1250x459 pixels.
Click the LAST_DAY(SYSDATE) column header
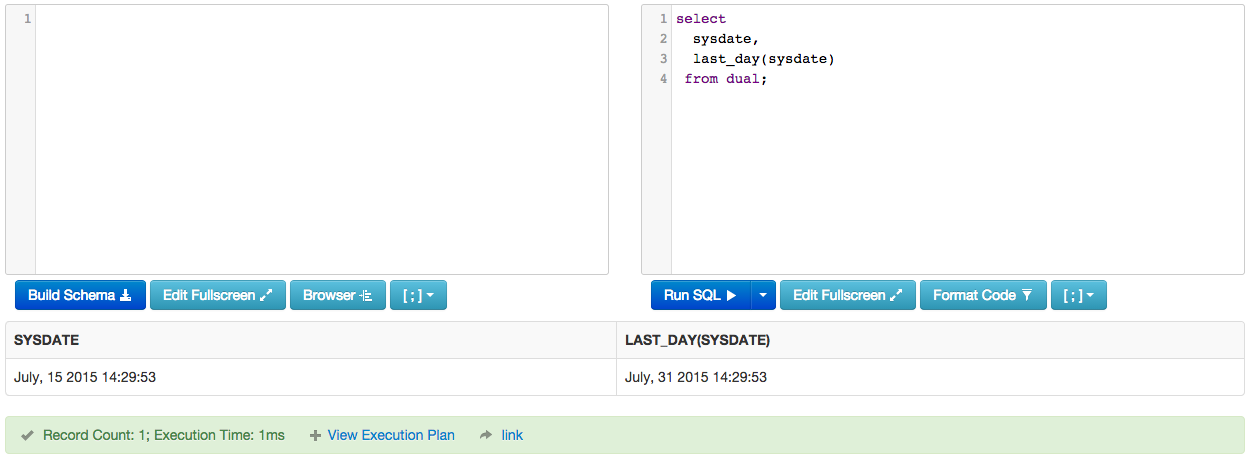coord(697,341)
